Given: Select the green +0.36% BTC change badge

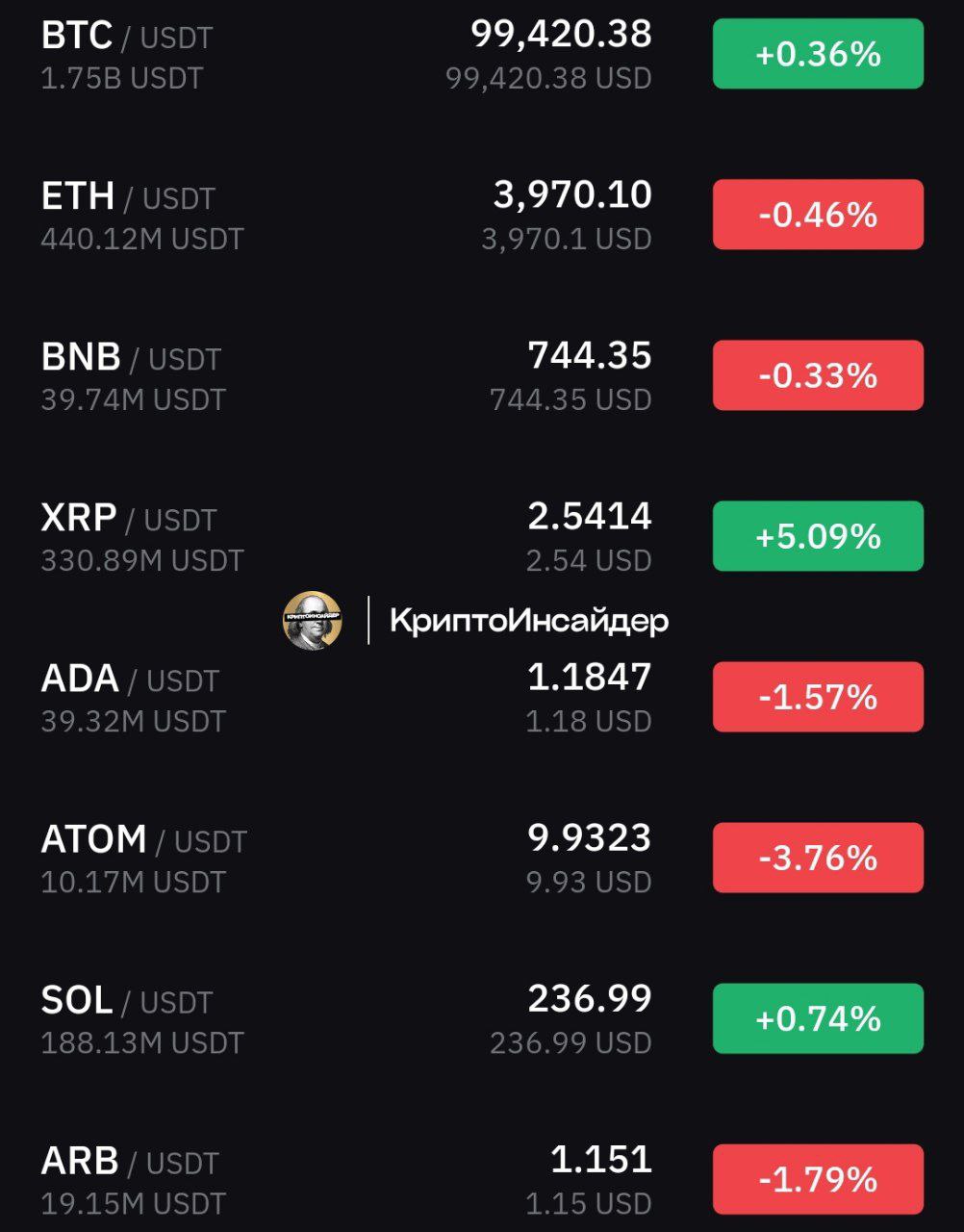Looking at the screenshot, I should point(818,54).
